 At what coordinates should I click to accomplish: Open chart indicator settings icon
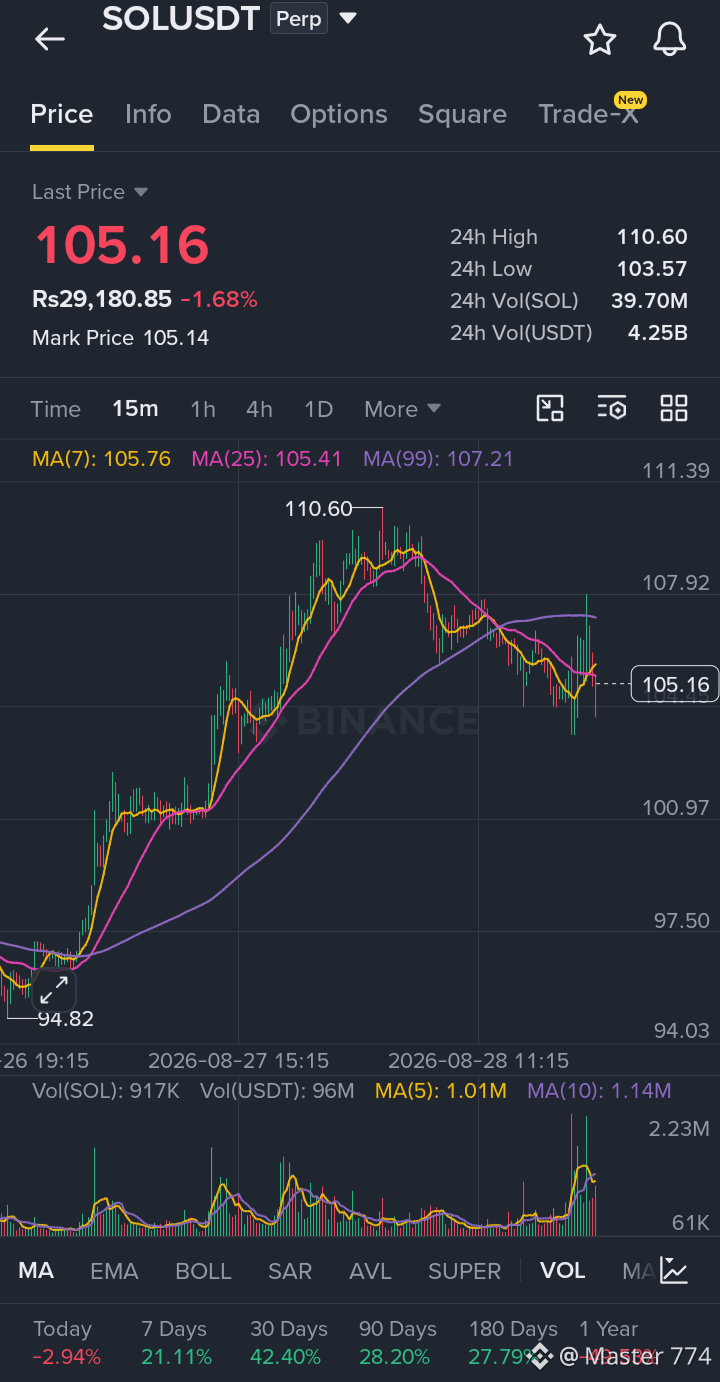pyautogui.click(x=611, y=408)
